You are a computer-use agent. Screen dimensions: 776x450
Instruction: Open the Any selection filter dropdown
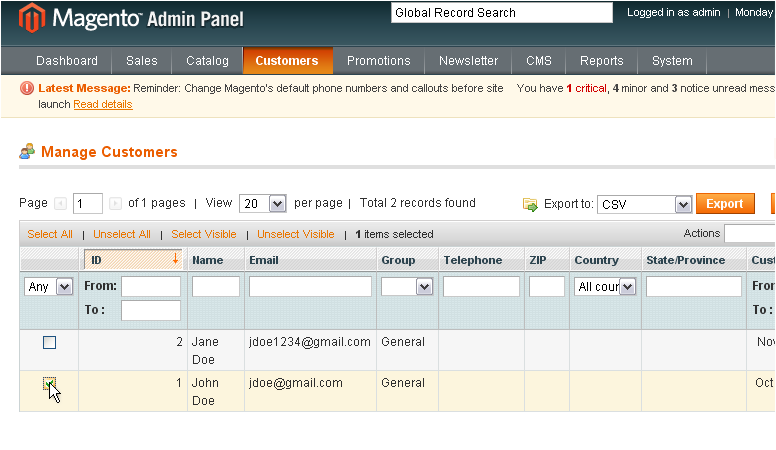point(48,287)
